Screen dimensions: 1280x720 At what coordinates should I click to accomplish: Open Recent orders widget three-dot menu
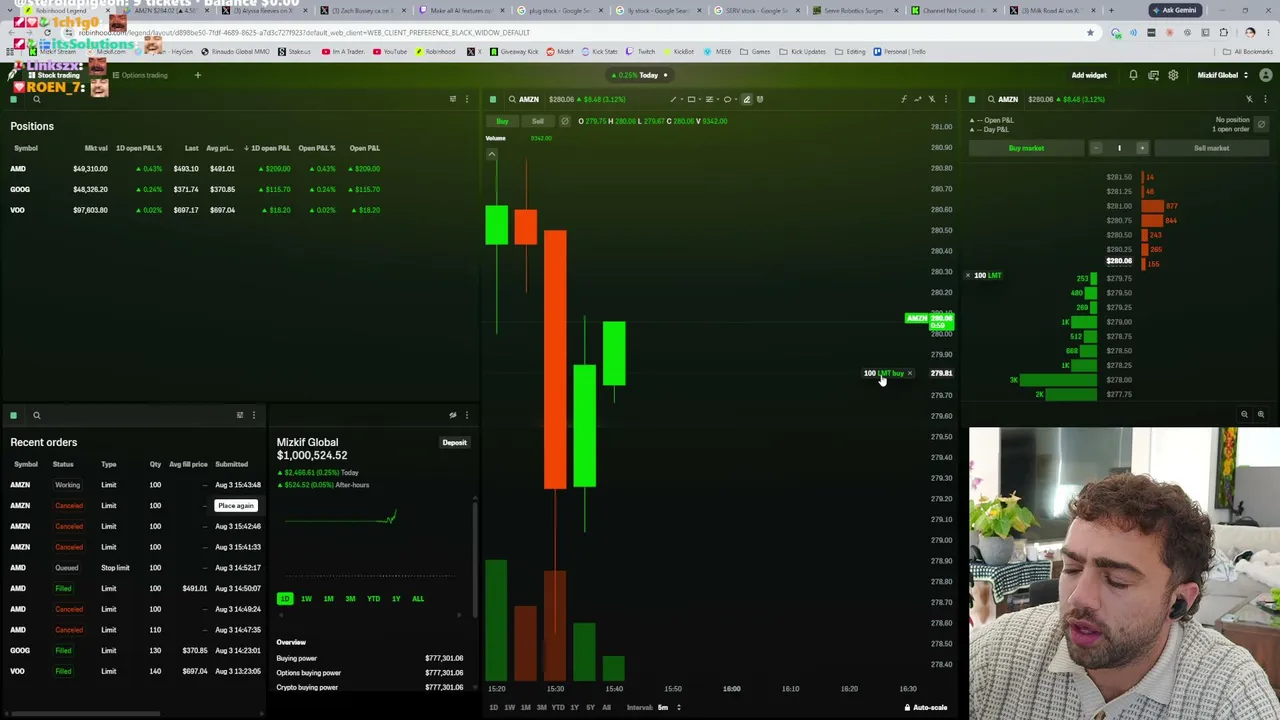point(253,415)
